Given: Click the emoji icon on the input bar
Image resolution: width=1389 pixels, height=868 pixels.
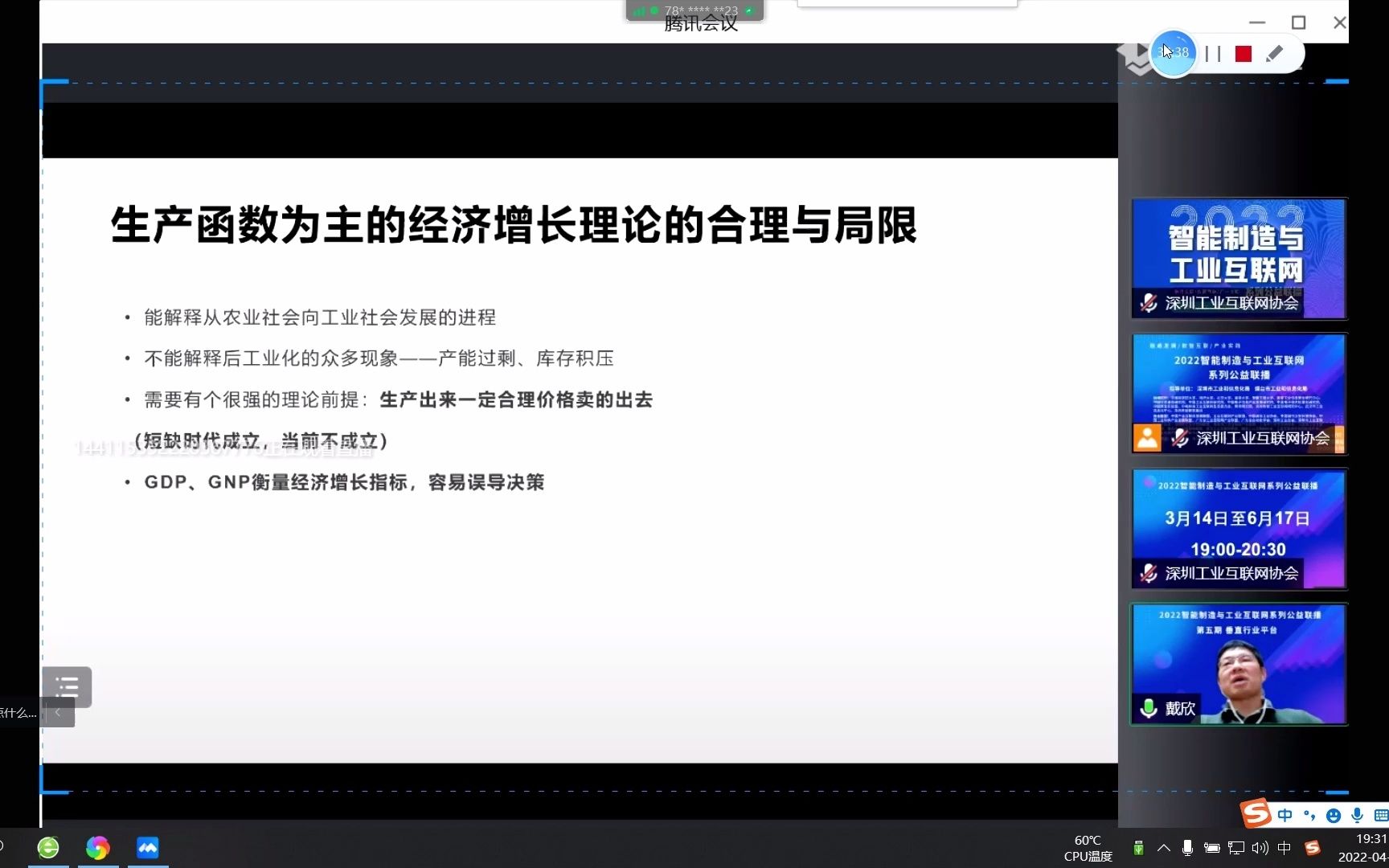Looking at the screenshot, I should coord(1334,815).
